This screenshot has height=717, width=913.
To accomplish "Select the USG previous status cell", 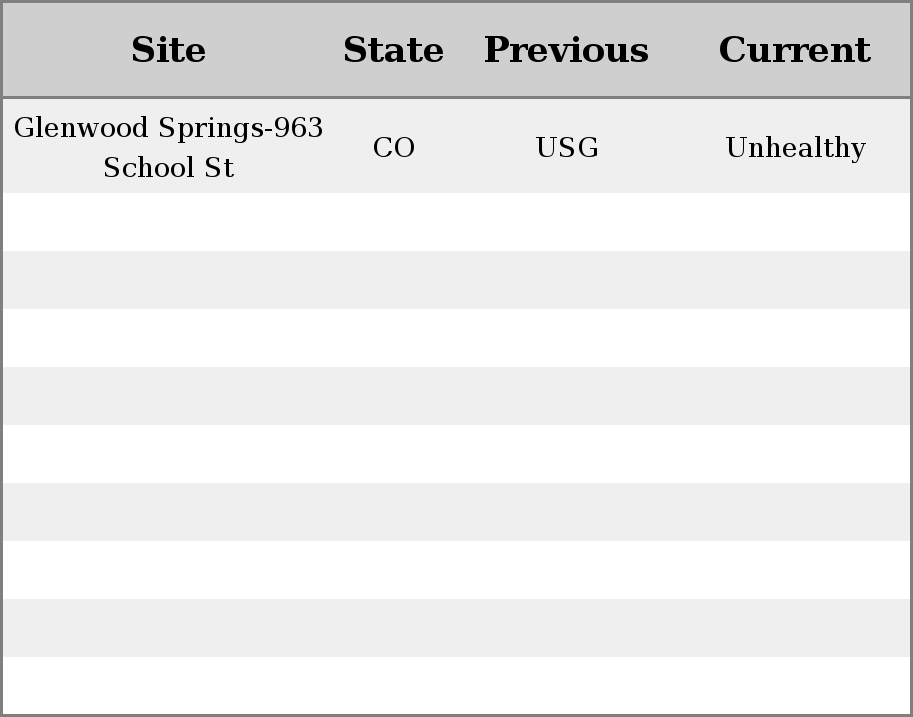I will pyautogui.click(x=567, y=146).
